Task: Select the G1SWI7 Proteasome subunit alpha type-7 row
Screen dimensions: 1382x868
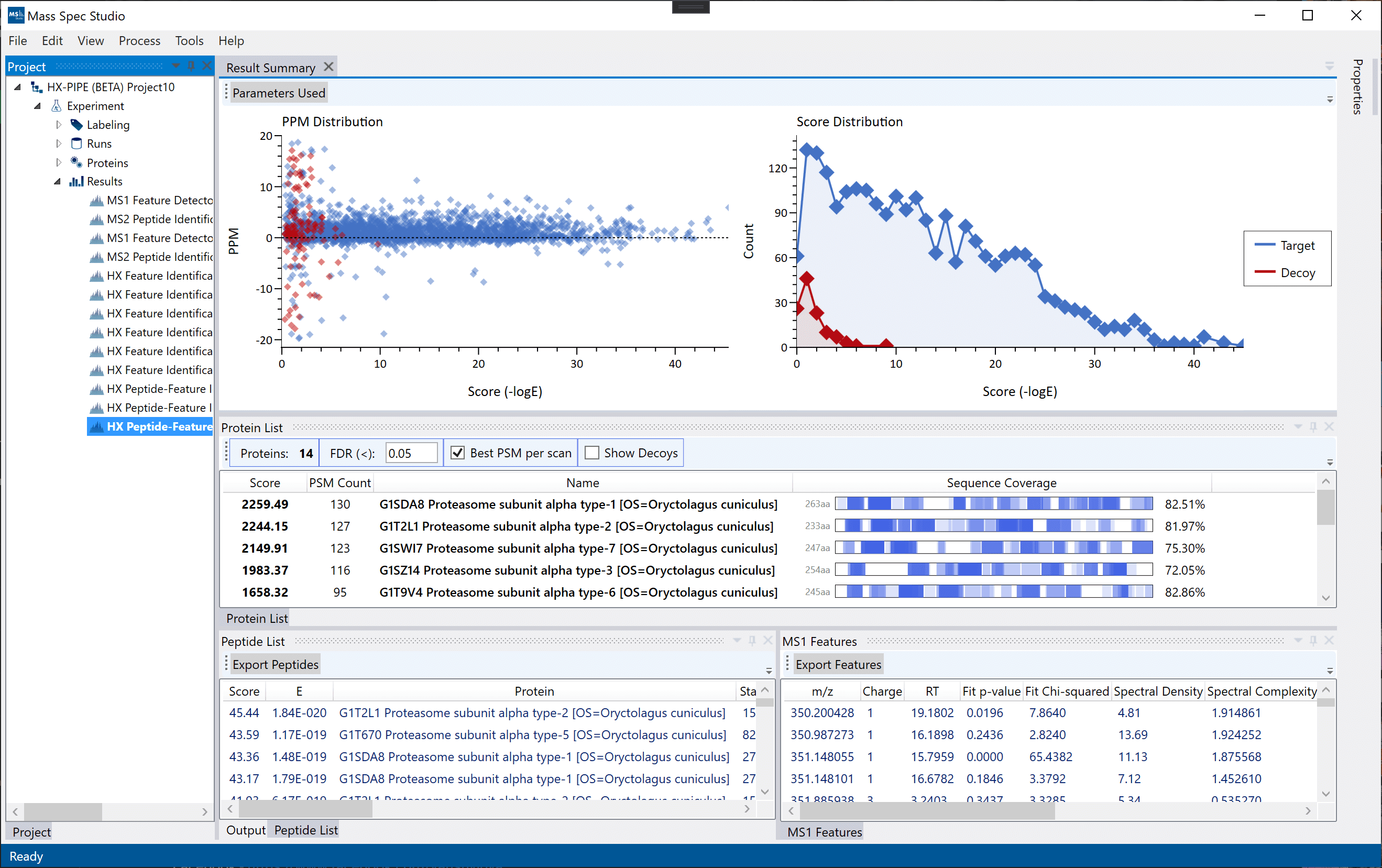Action: click(769, 548)
